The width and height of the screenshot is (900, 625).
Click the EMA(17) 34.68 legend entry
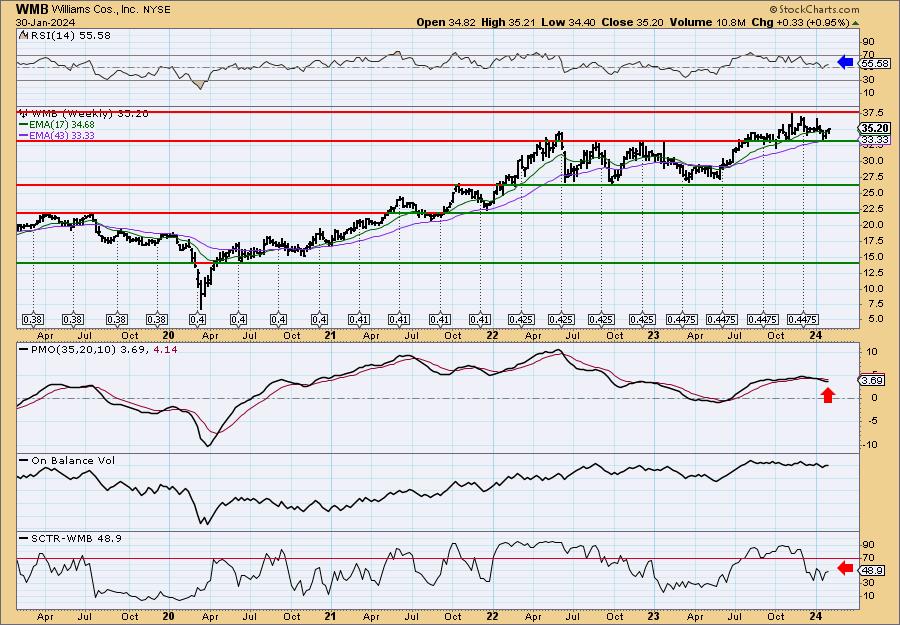point(57,125)
